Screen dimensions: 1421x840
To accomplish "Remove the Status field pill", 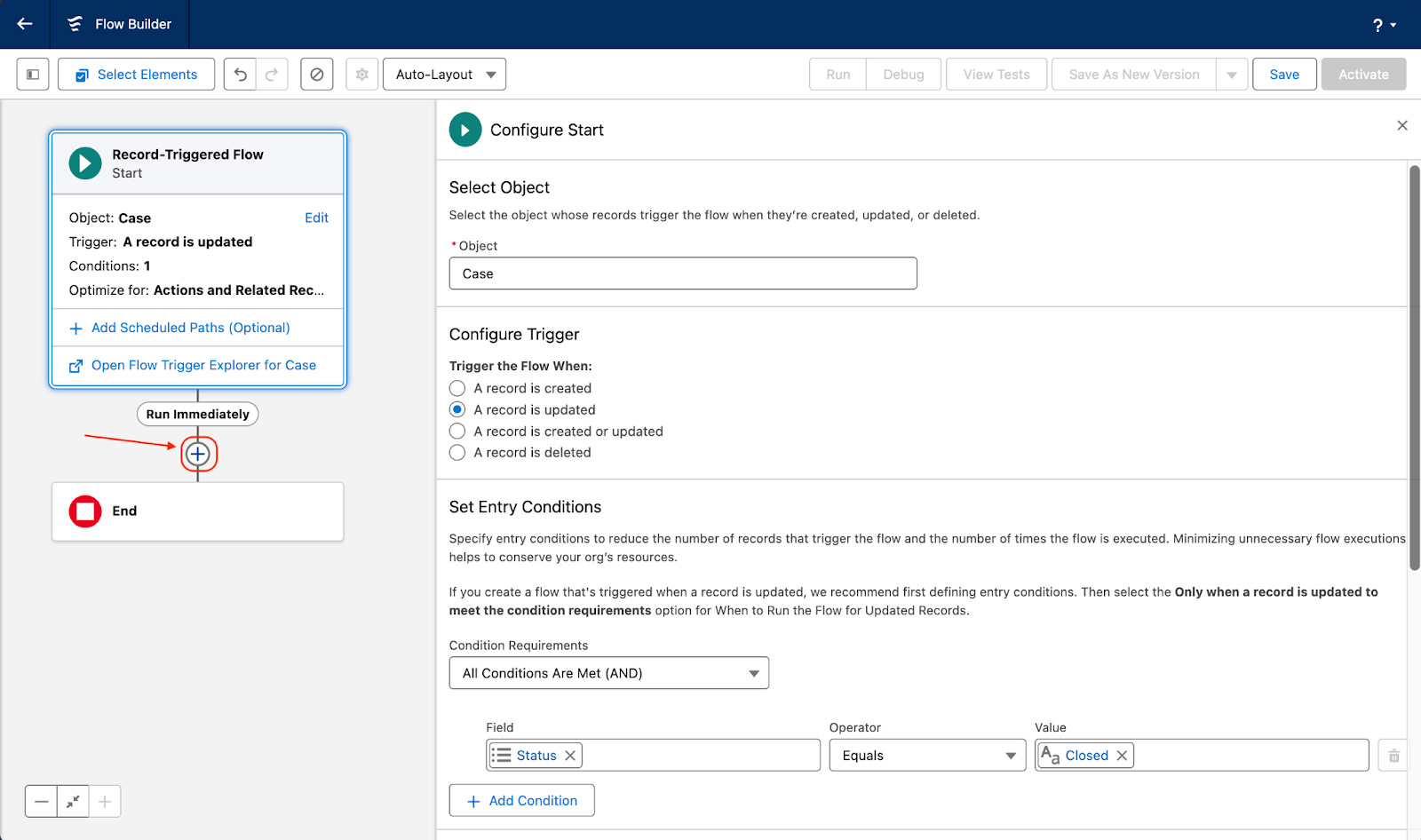I will coord(570,756).
